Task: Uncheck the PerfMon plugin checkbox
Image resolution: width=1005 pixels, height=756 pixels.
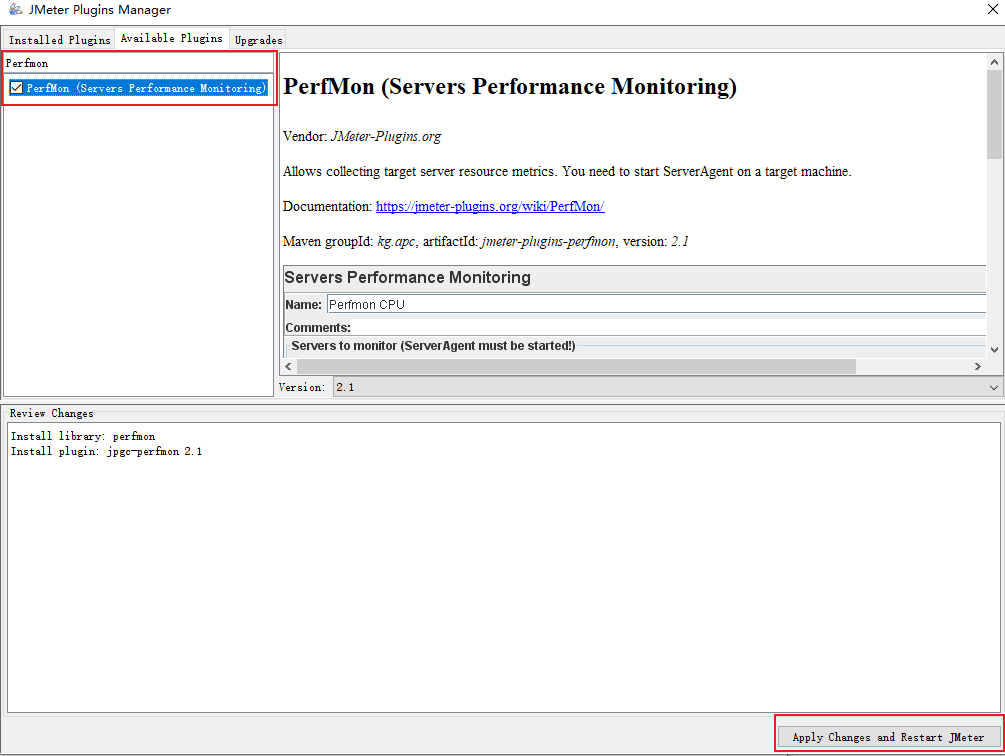Action: [x=17, y=88]
